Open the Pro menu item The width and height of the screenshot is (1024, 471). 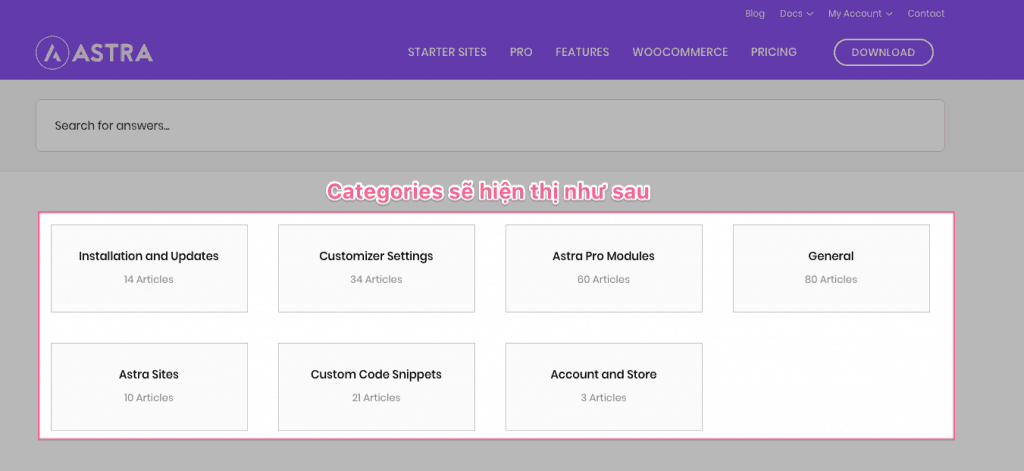point(521,52)
